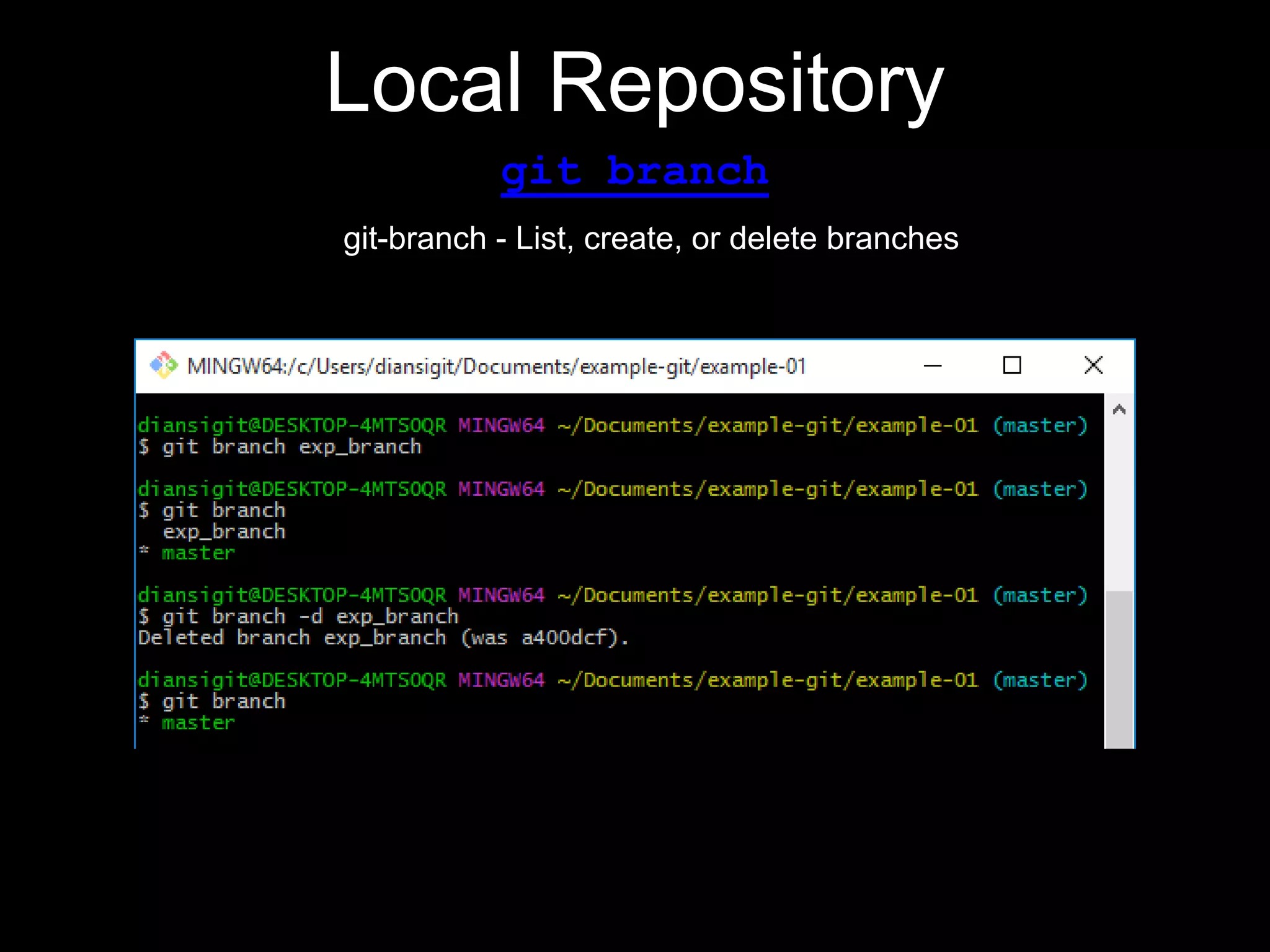Click the Local Repository heading
The height and width of the screenshot is (952, 1270).
pyautogui.click(x=634, y=82)
